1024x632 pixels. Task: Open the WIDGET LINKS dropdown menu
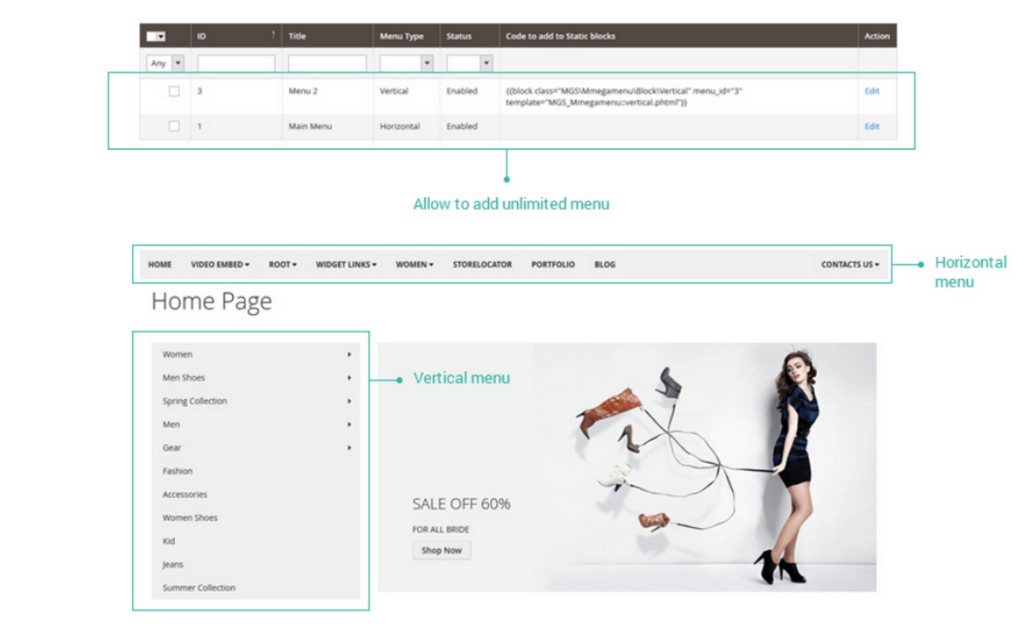coord(345,264)
